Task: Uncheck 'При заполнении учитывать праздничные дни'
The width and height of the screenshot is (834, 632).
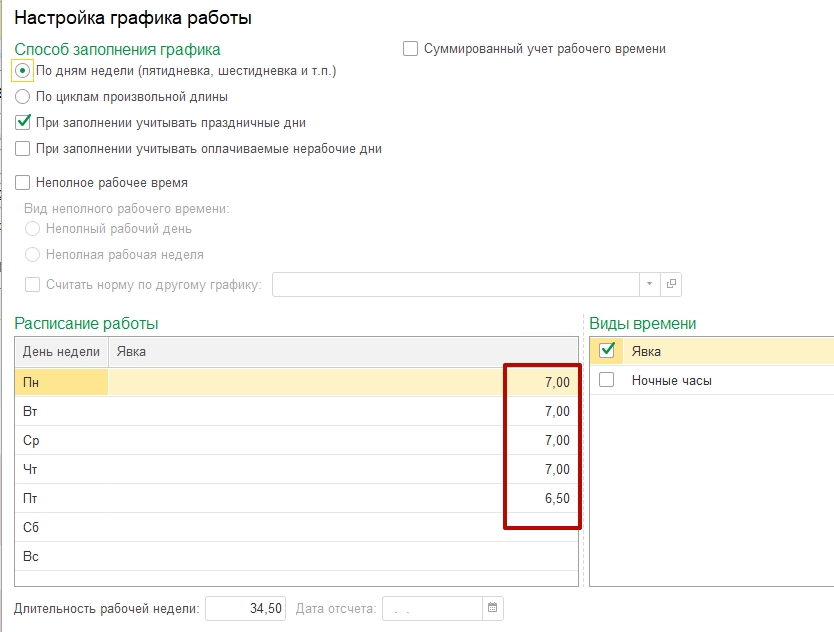Action: [23, 123]
